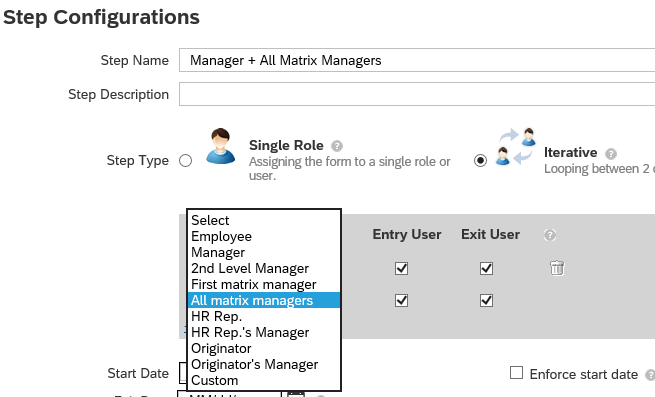Click the Step Name input field
The height and width of the screenshot is (397, 655).
point(417,60)
